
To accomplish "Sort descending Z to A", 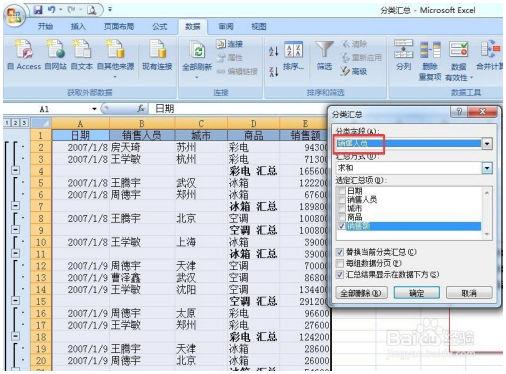I will [273, 71].
